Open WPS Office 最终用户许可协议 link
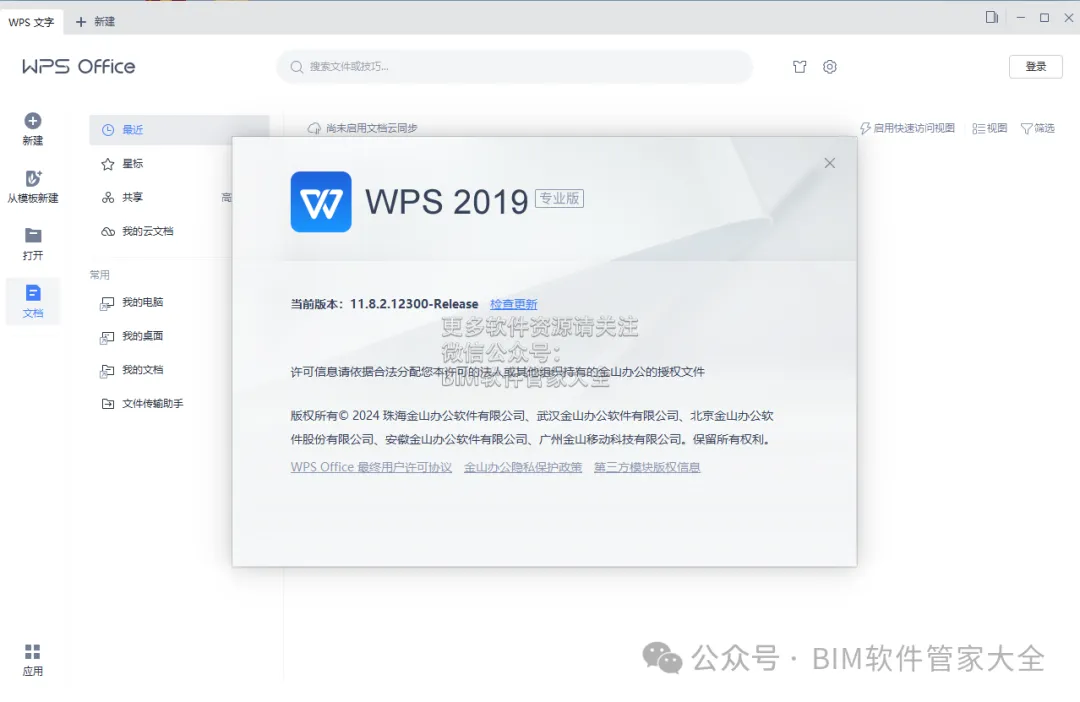 (x=371, y=467)
